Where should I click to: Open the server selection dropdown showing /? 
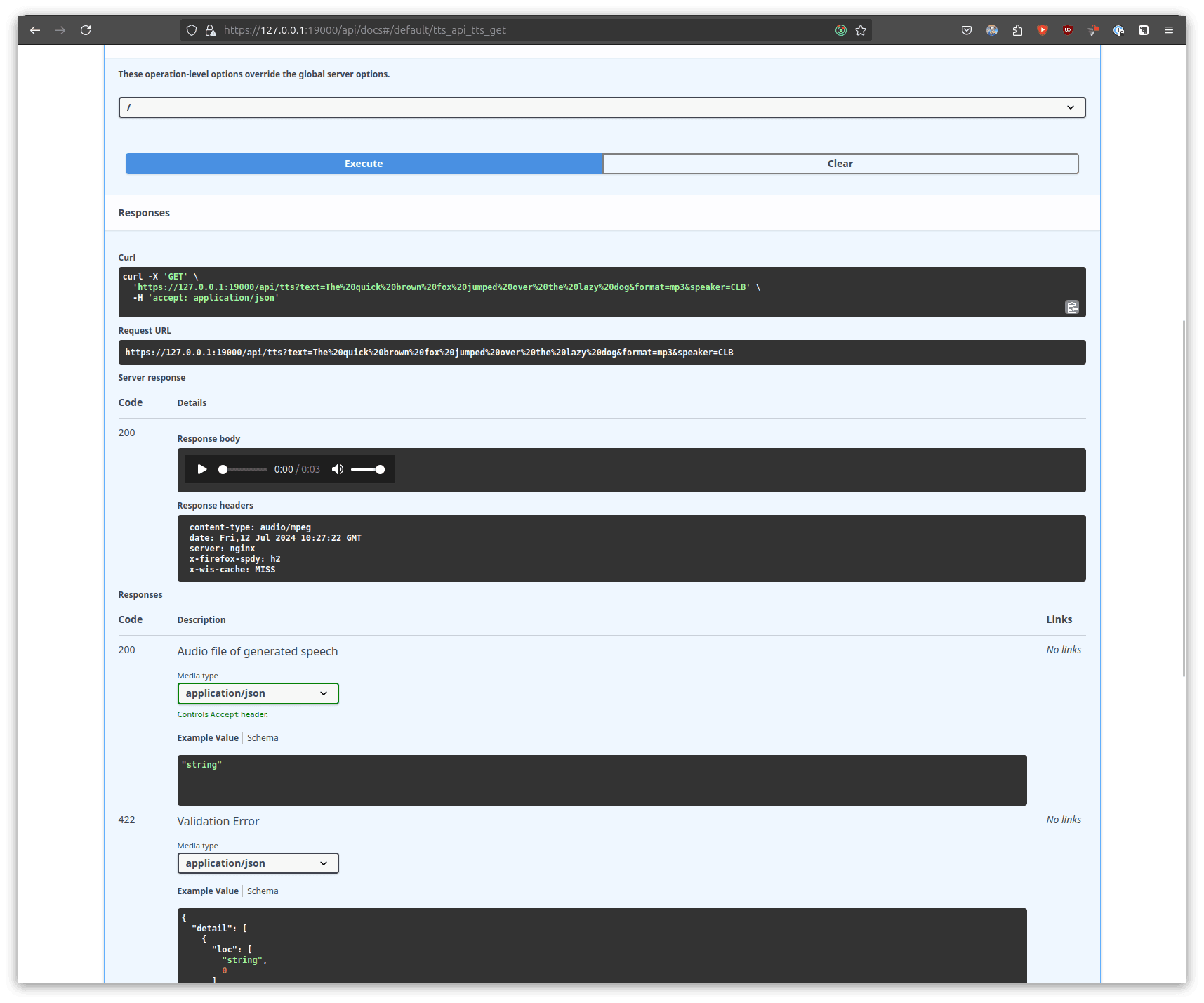tap(602, 107)
